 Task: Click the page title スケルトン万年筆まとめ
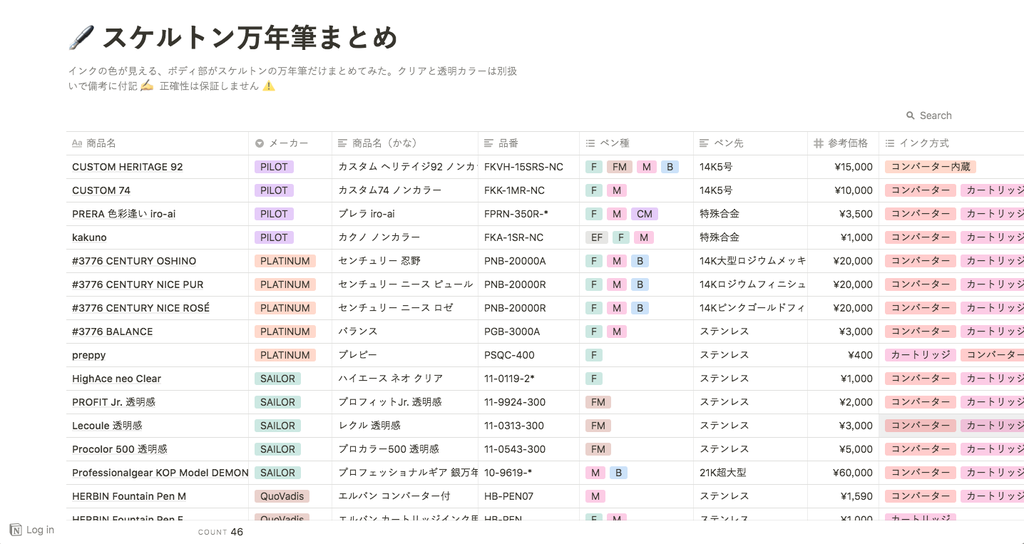click(250, 38)
